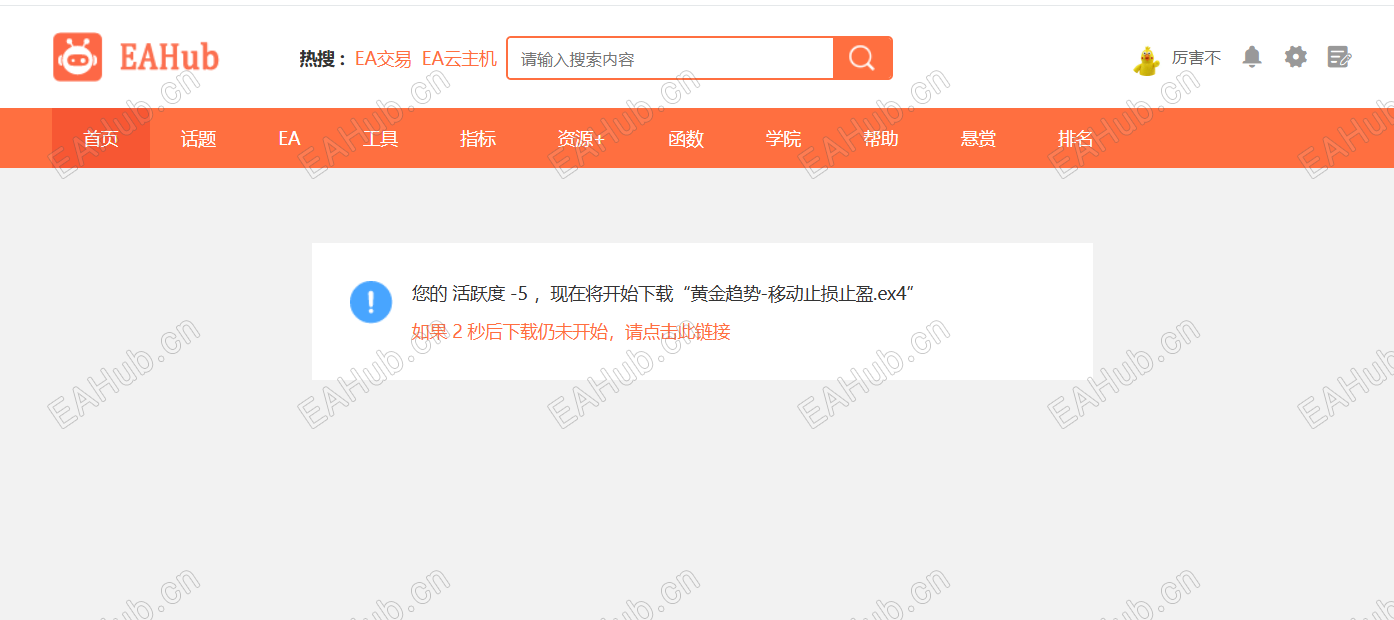Click the write post edit icon
The image size is (1394, 620).
(x=1339, y=57)
